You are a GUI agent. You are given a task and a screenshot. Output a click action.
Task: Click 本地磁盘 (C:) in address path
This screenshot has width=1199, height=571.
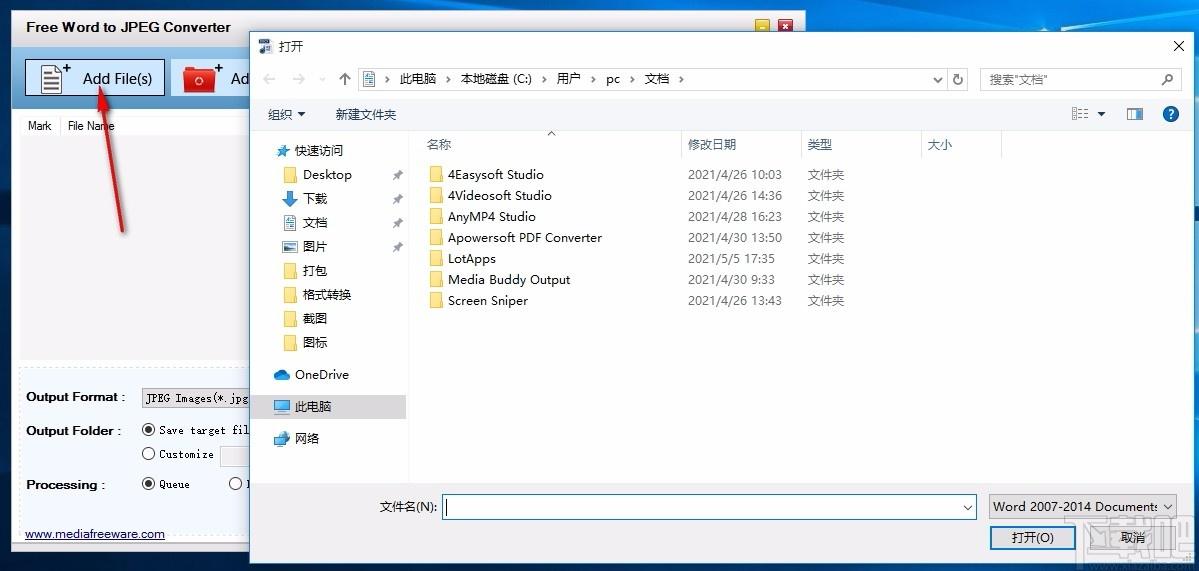pos(496,79)
